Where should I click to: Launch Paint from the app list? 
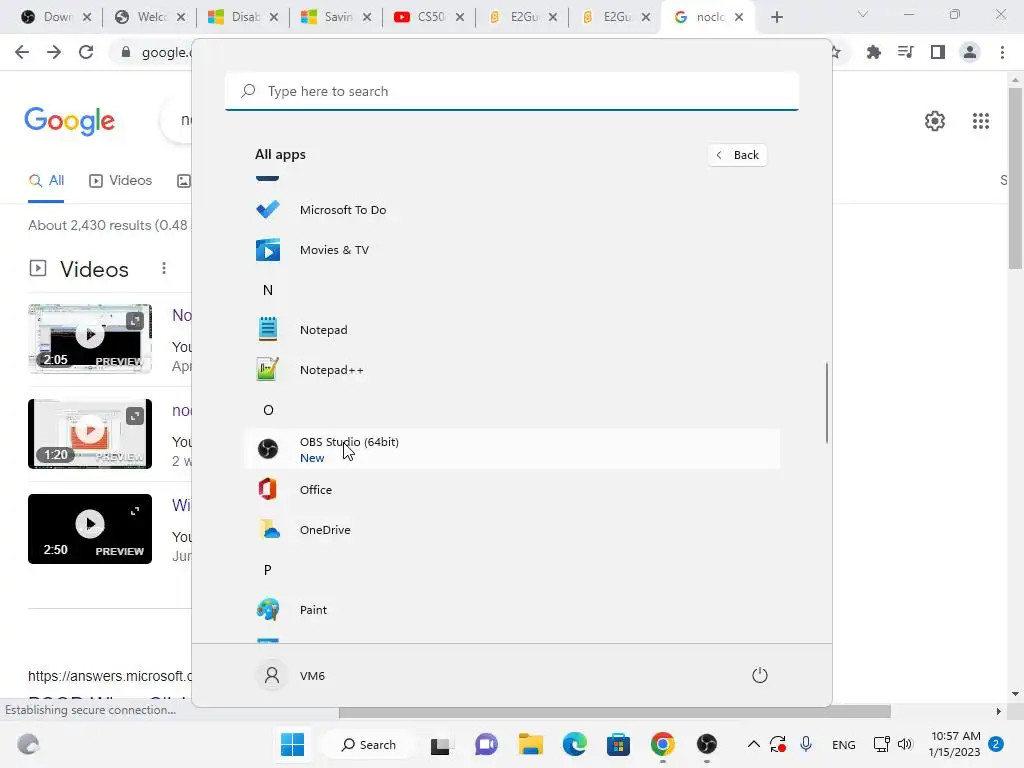512,609
